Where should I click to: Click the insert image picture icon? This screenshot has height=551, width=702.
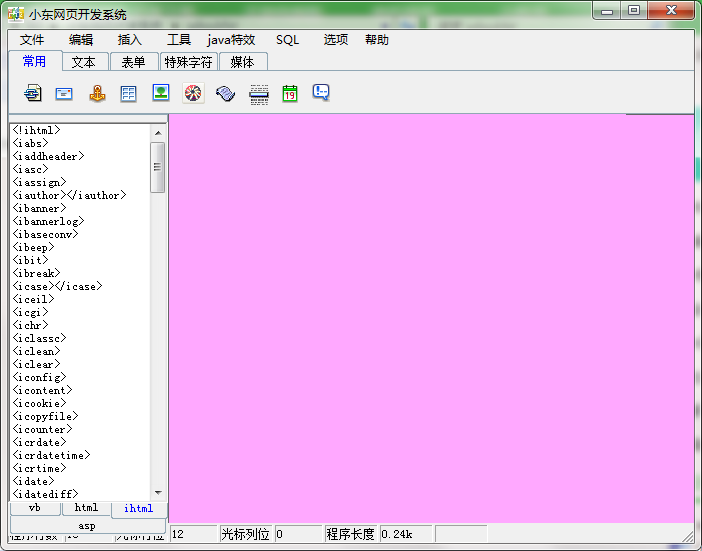tap(160, 93)
